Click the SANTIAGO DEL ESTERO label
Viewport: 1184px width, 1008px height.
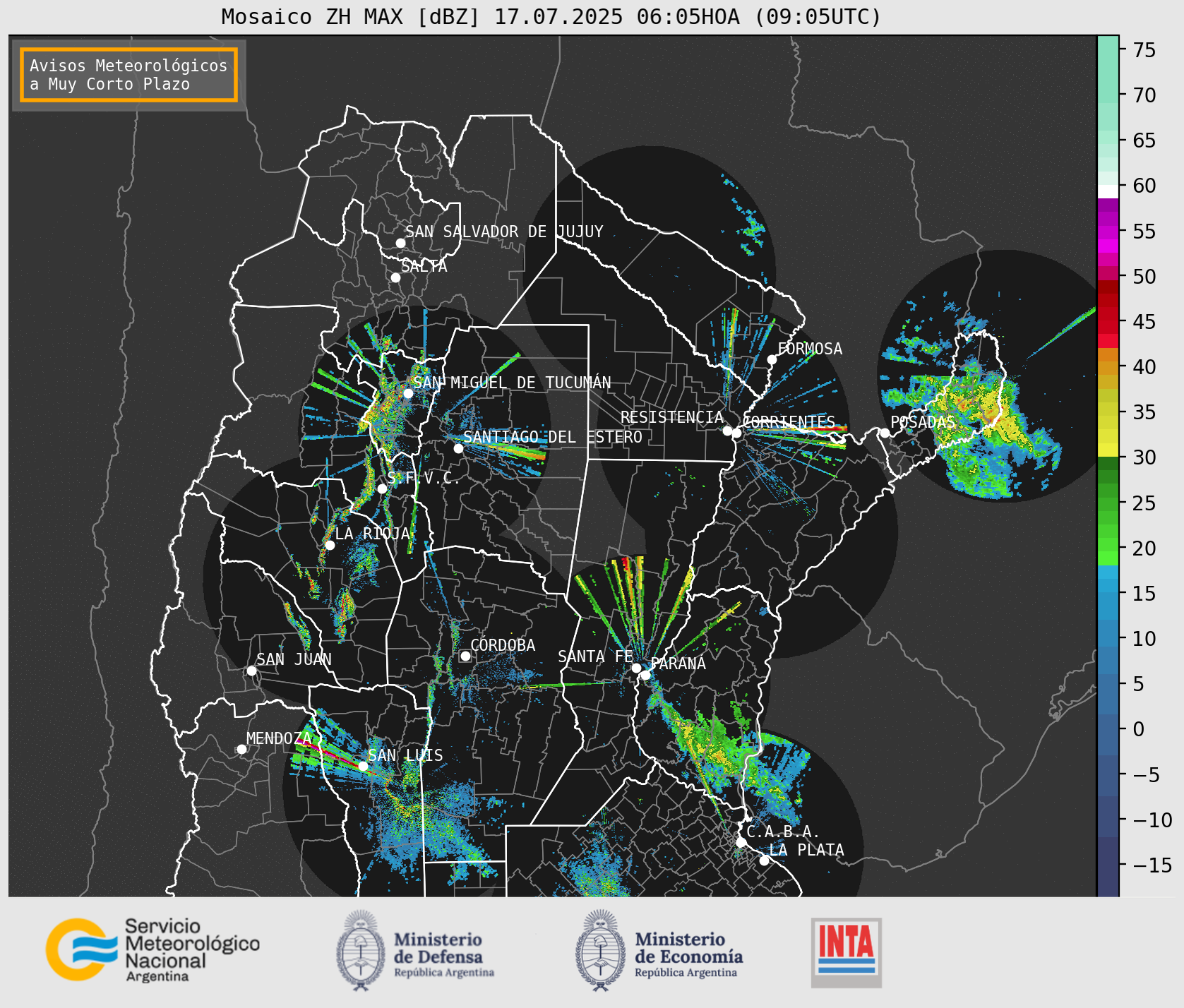click(553, 437)
